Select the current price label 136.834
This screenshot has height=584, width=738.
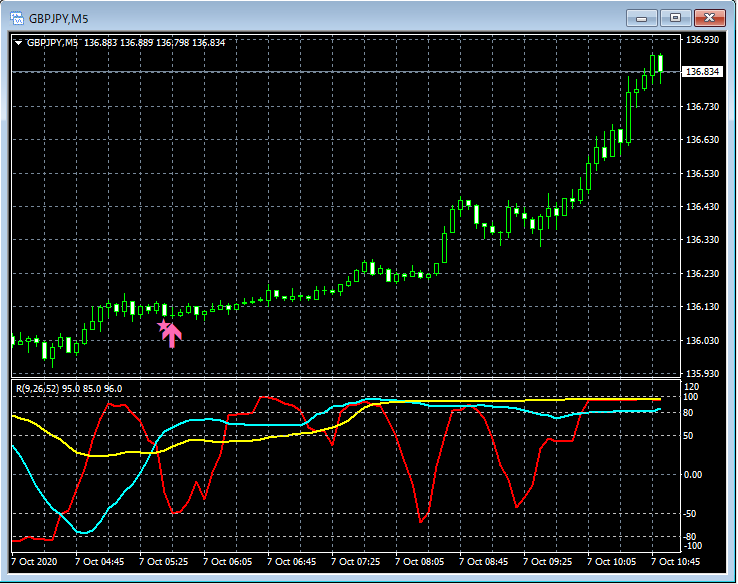pos(702,72)
